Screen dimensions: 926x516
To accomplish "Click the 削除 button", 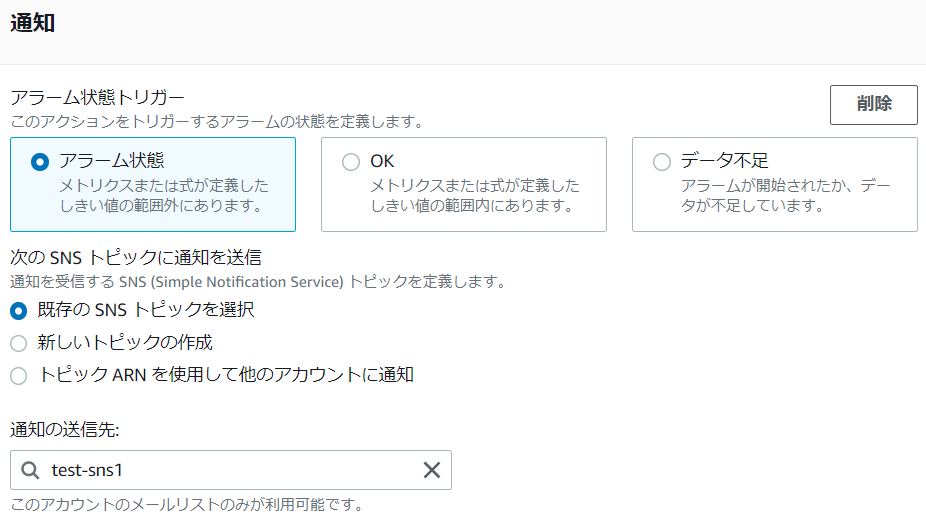I will (873, 104).
